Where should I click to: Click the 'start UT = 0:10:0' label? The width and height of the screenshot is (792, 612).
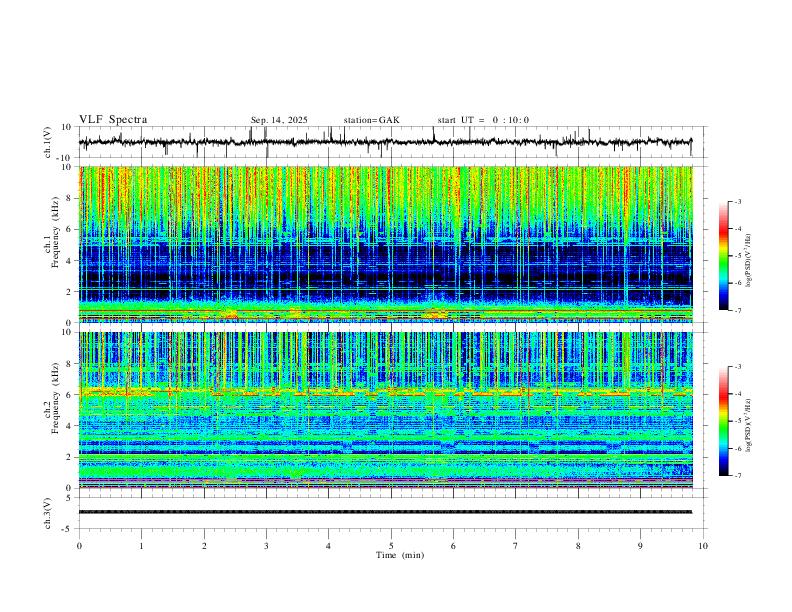(483, 120)
